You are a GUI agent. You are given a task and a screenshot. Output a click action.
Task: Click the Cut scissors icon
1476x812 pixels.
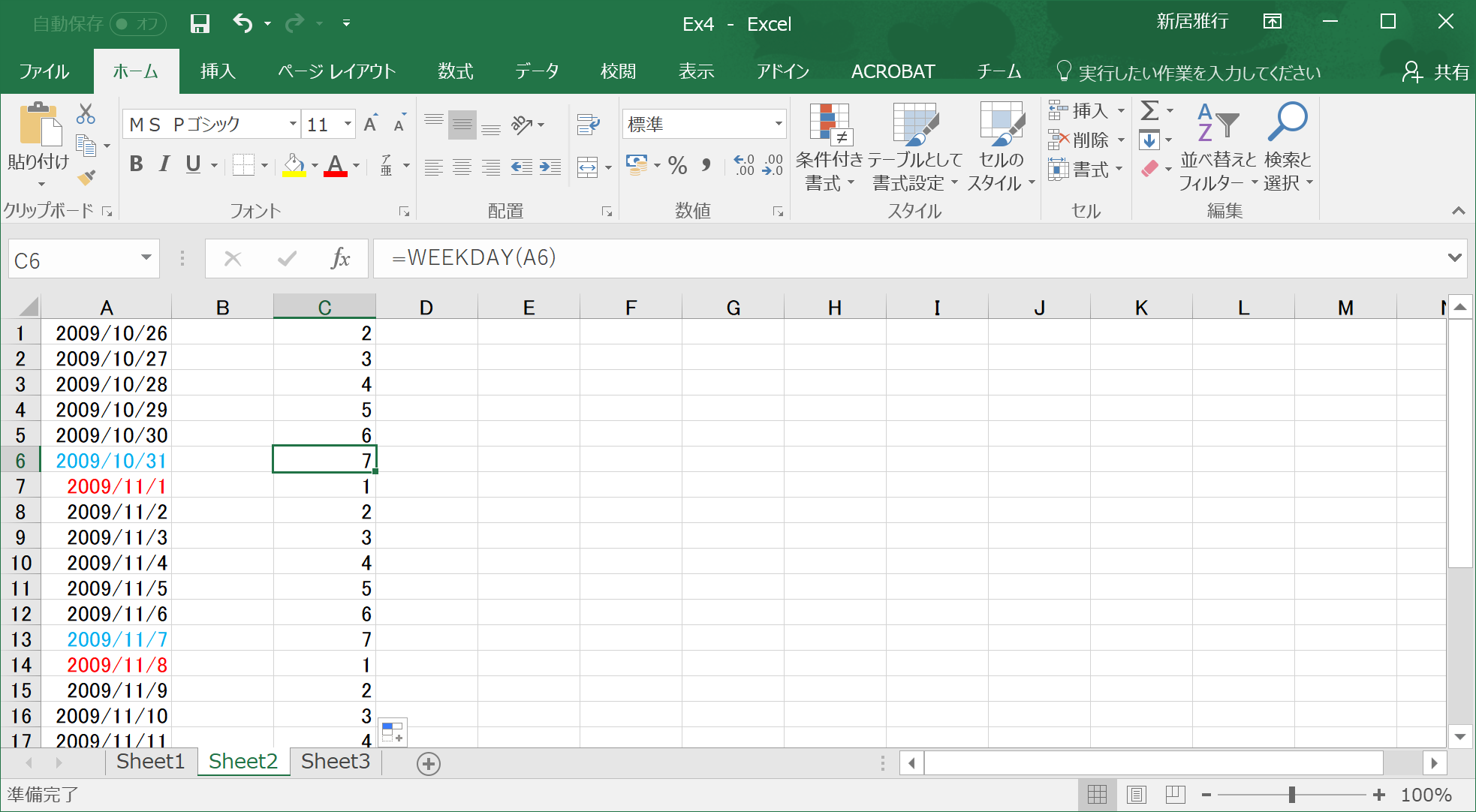point(86,114)
